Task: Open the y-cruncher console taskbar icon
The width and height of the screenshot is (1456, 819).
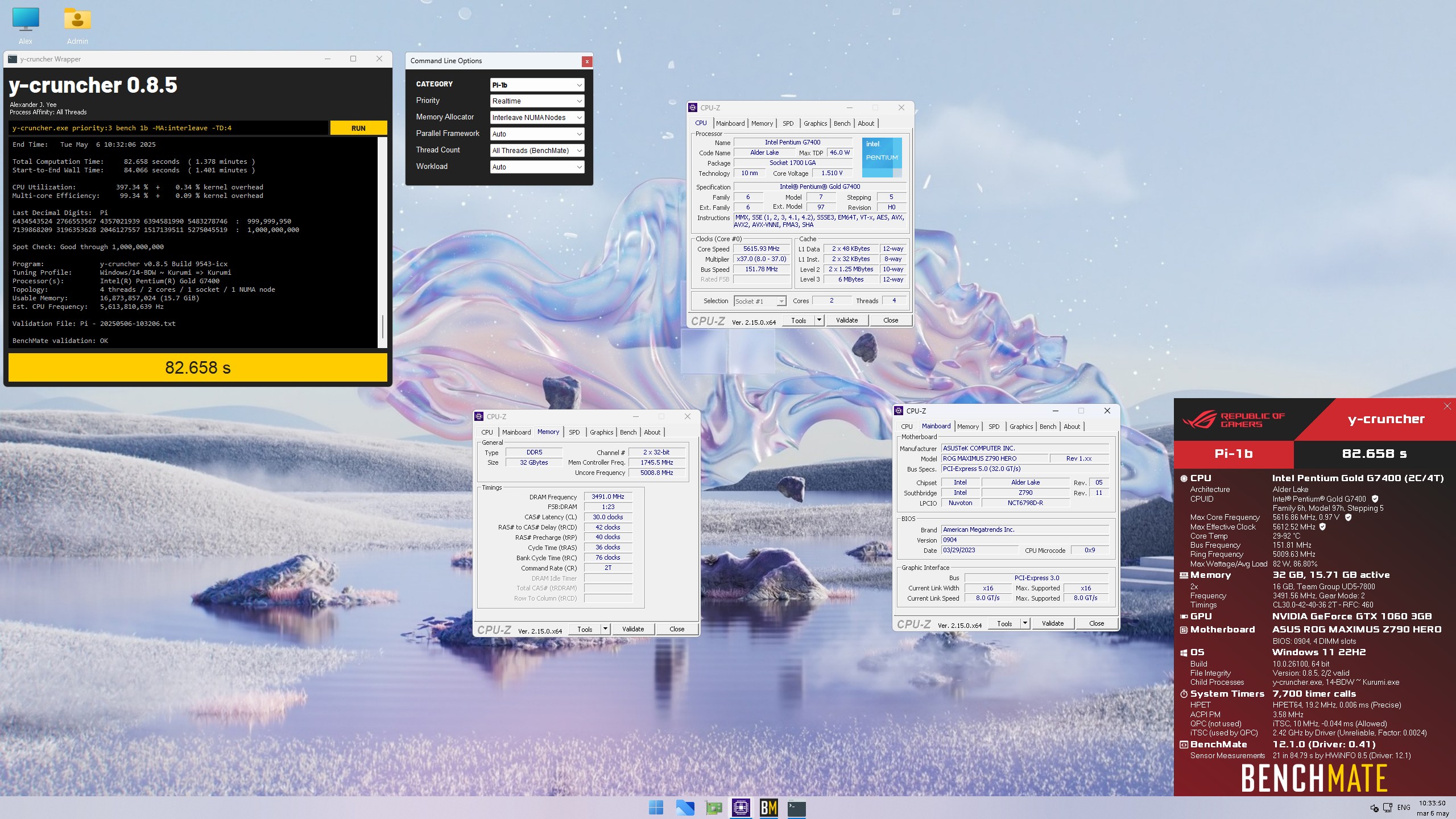Action: pos(796,808)
